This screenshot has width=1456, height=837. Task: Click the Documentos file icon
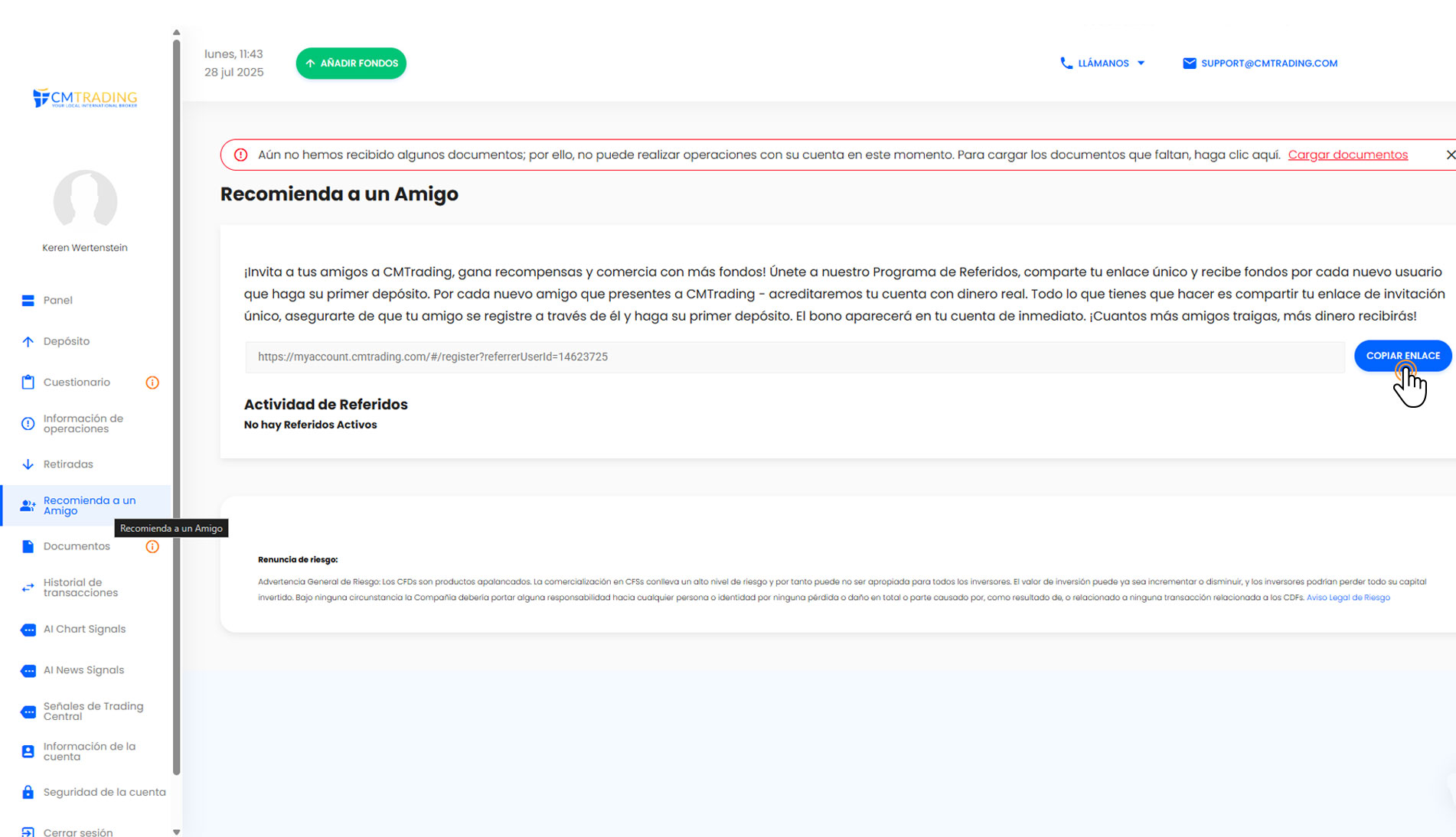28,546
